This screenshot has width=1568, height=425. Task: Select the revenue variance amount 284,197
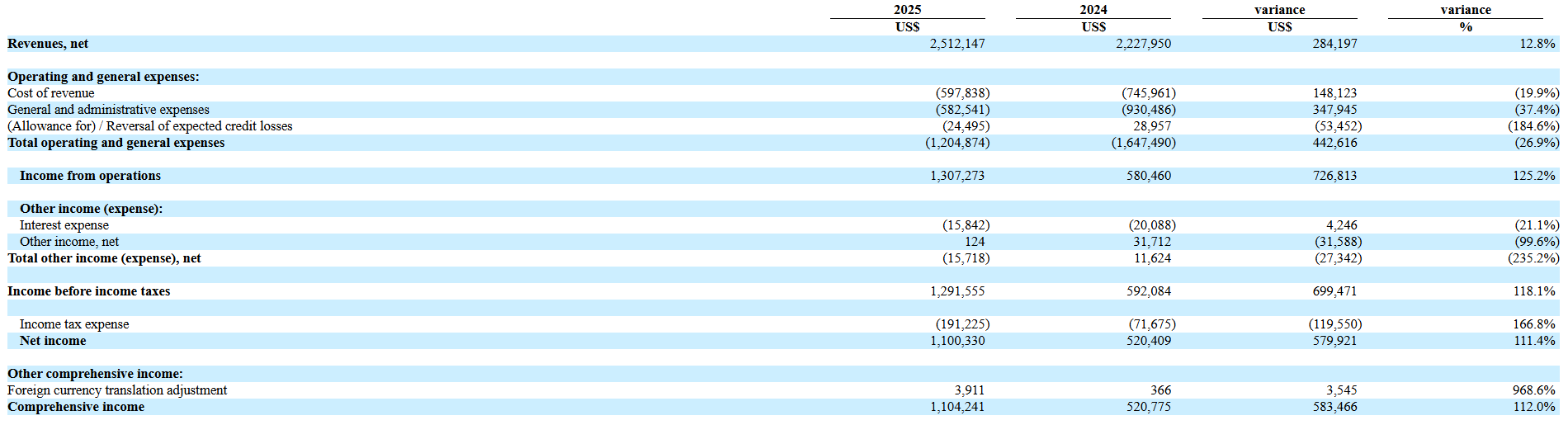tap(1334, 44)
